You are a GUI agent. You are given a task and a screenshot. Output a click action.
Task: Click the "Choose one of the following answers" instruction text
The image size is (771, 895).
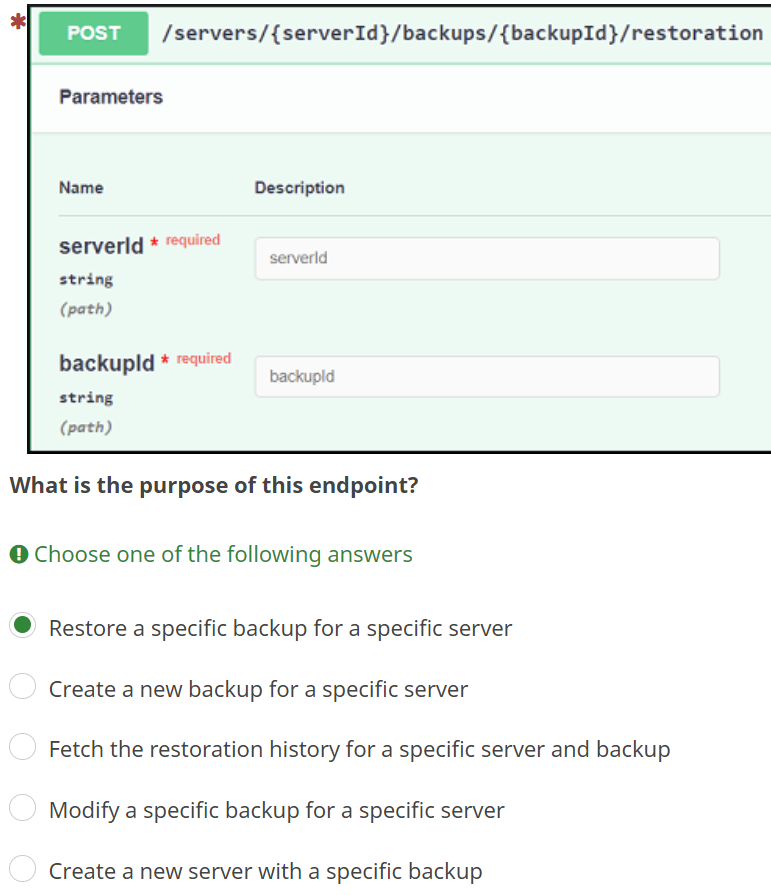[223, 554]
